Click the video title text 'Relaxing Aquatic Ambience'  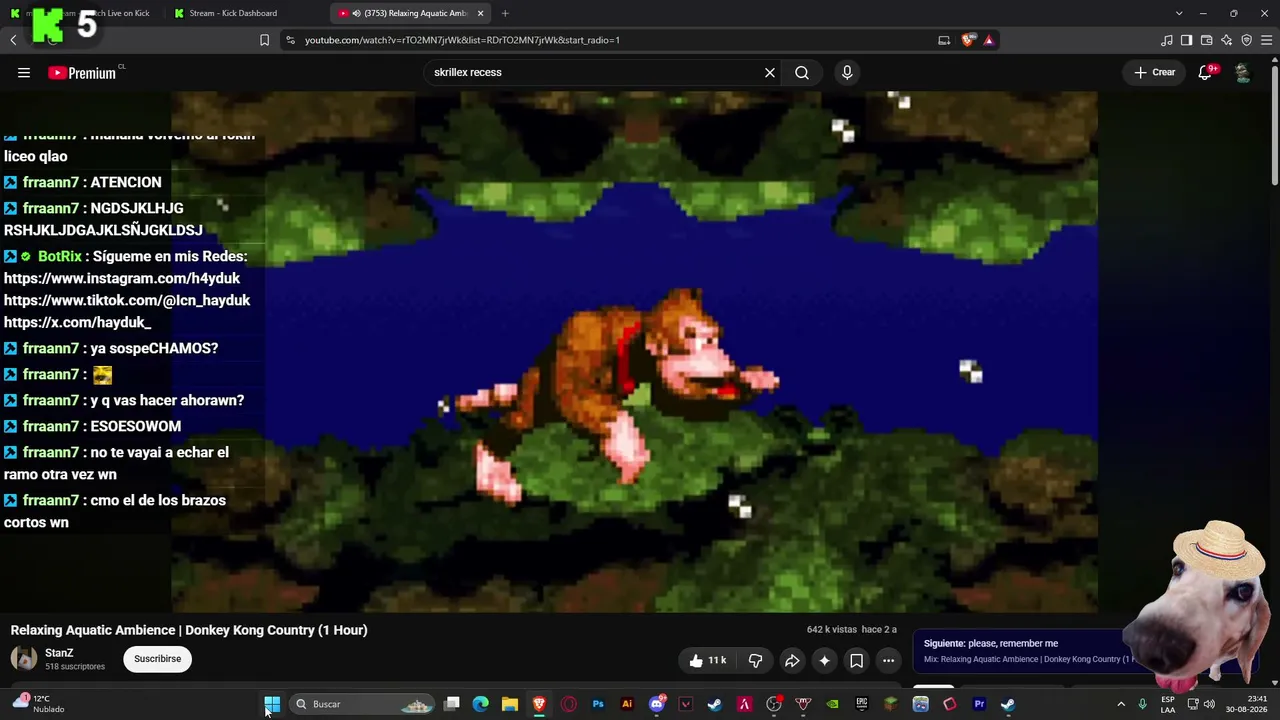click(189, 630)
